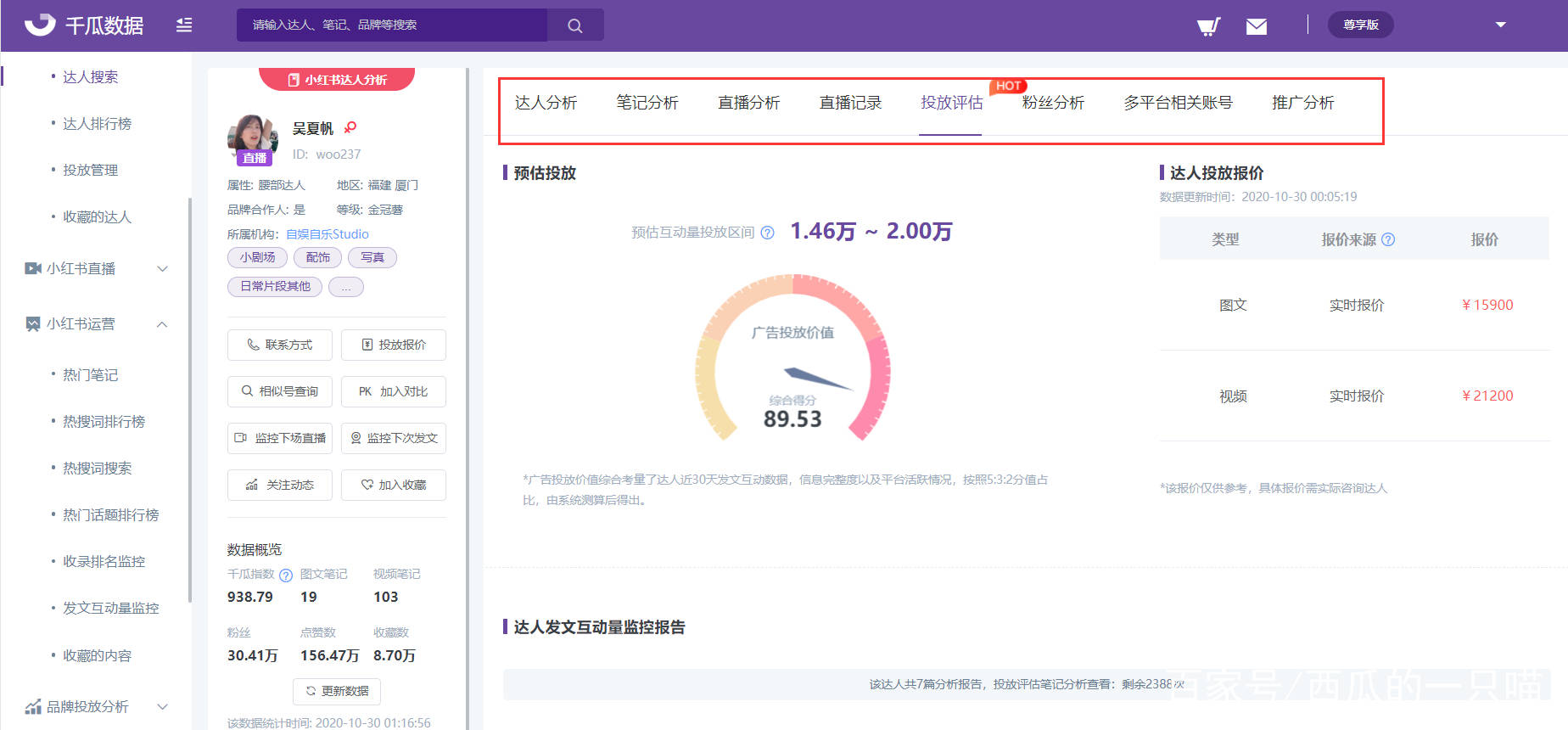Switch to the 直播记录 tab

point(850,103)
